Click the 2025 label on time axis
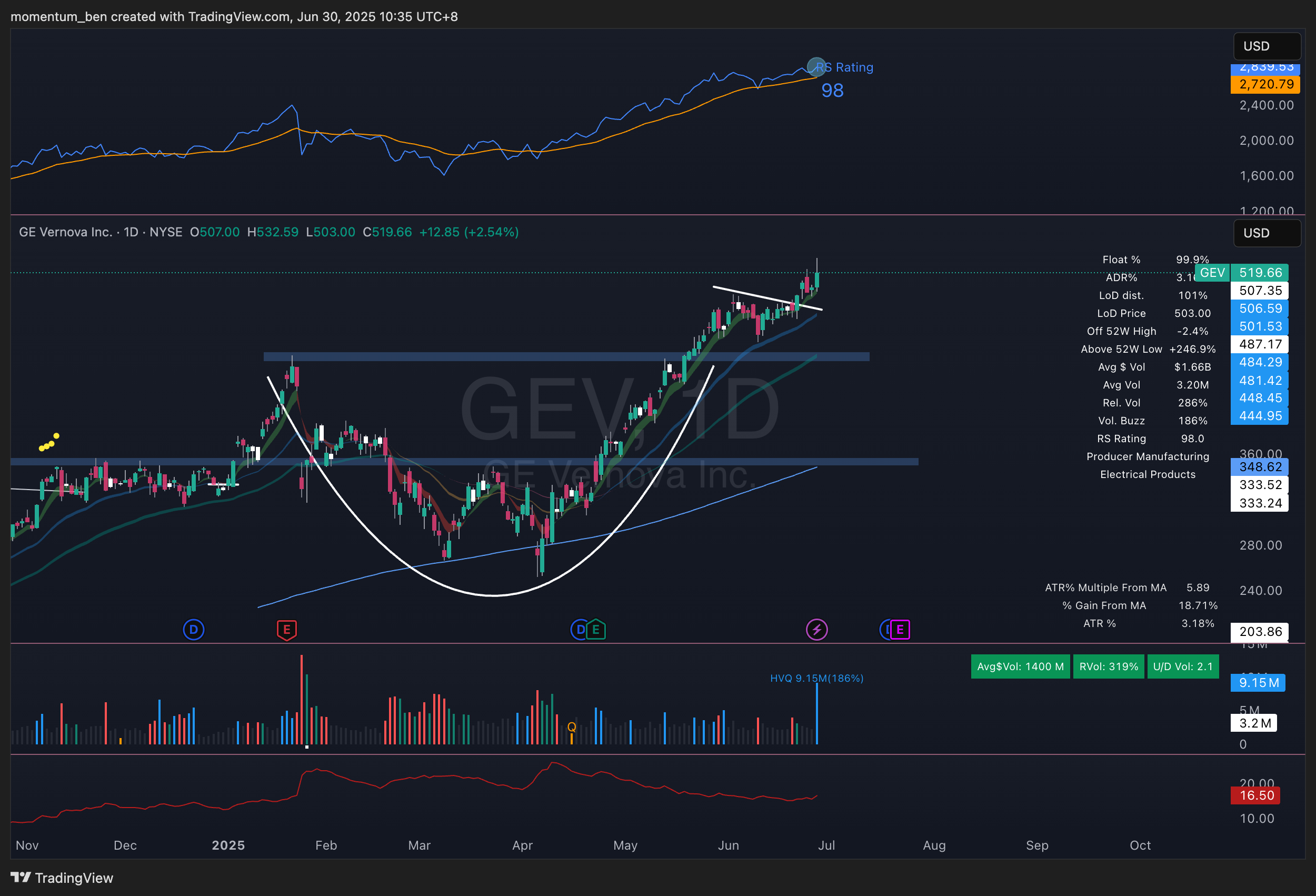 [x=228, y=845]
